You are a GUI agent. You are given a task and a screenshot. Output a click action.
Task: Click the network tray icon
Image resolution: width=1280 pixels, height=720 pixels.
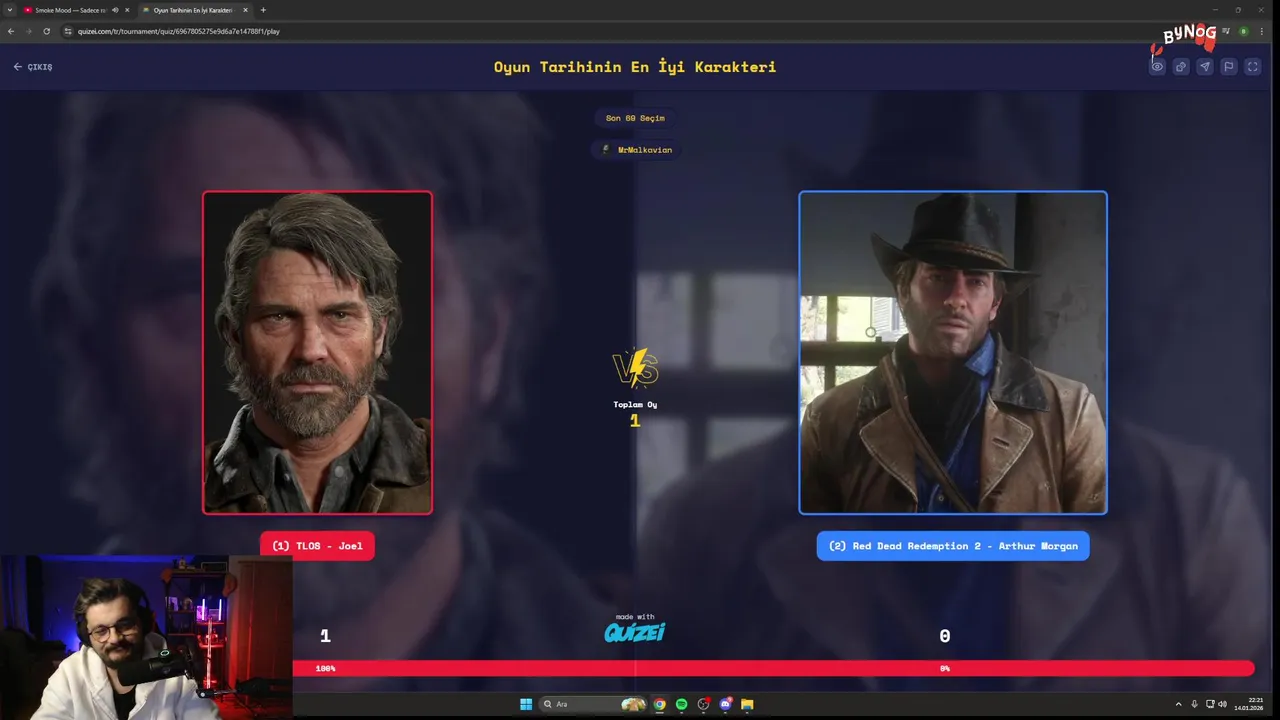(x=1210, y=704)
